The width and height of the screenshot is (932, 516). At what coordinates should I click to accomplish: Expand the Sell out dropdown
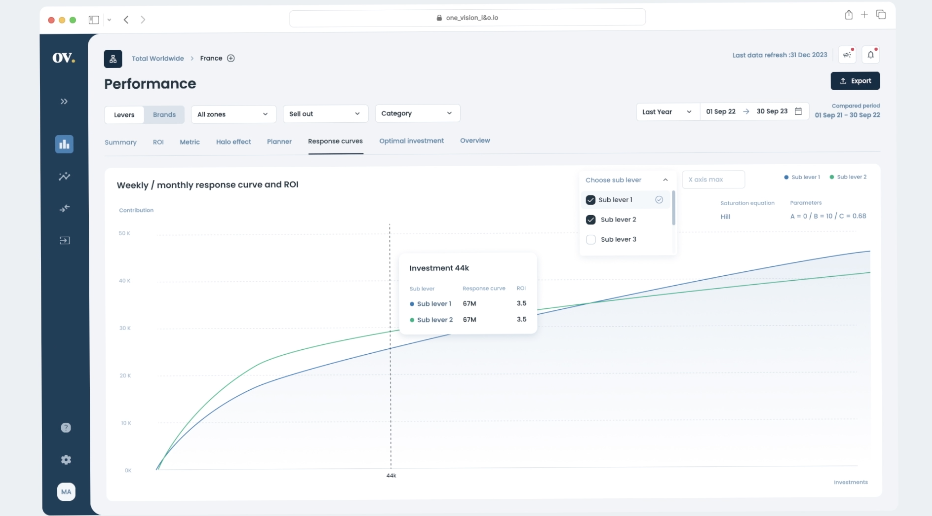[325, 114]
